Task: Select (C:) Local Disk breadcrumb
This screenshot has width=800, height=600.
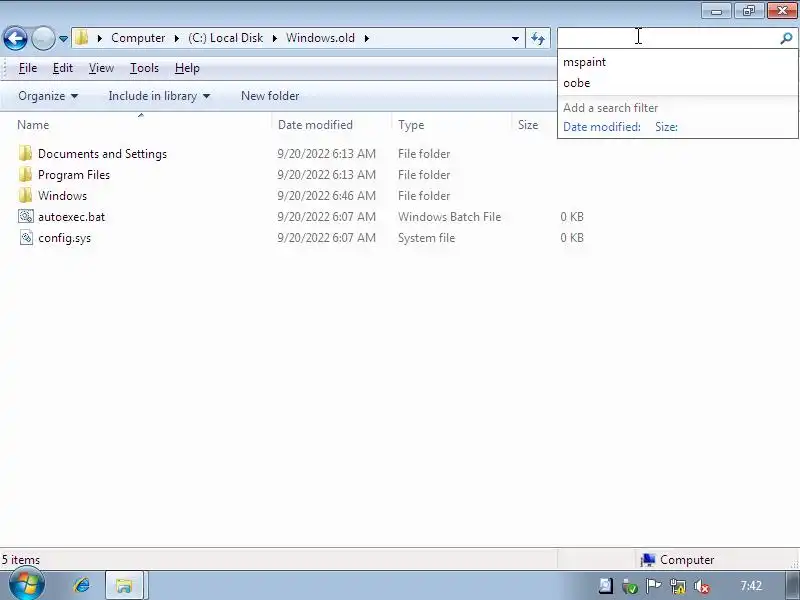Action: tap(226, 38)
